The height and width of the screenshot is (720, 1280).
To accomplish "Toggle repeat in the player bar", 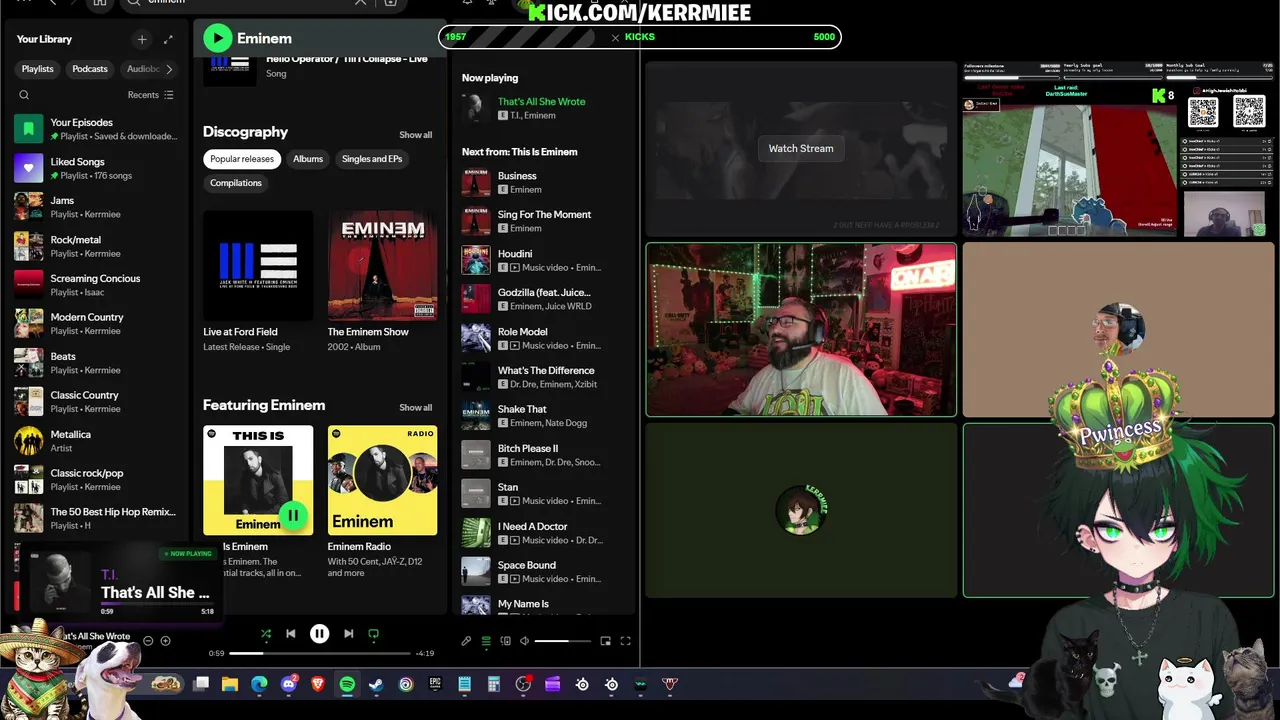I will pos(374,634).
